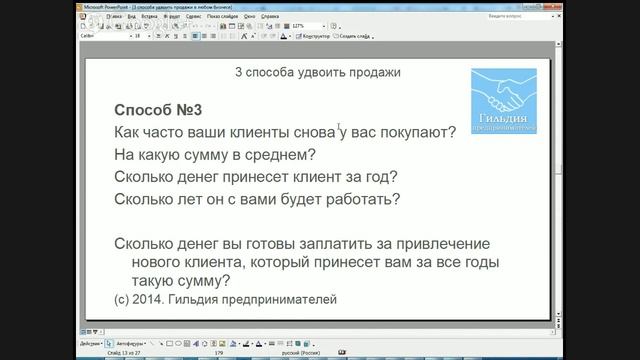Image resolution: width=640 pixels, height=360 pixels.
Task: Click the Гильдия предпринимателей logo image
Action: 504,101
